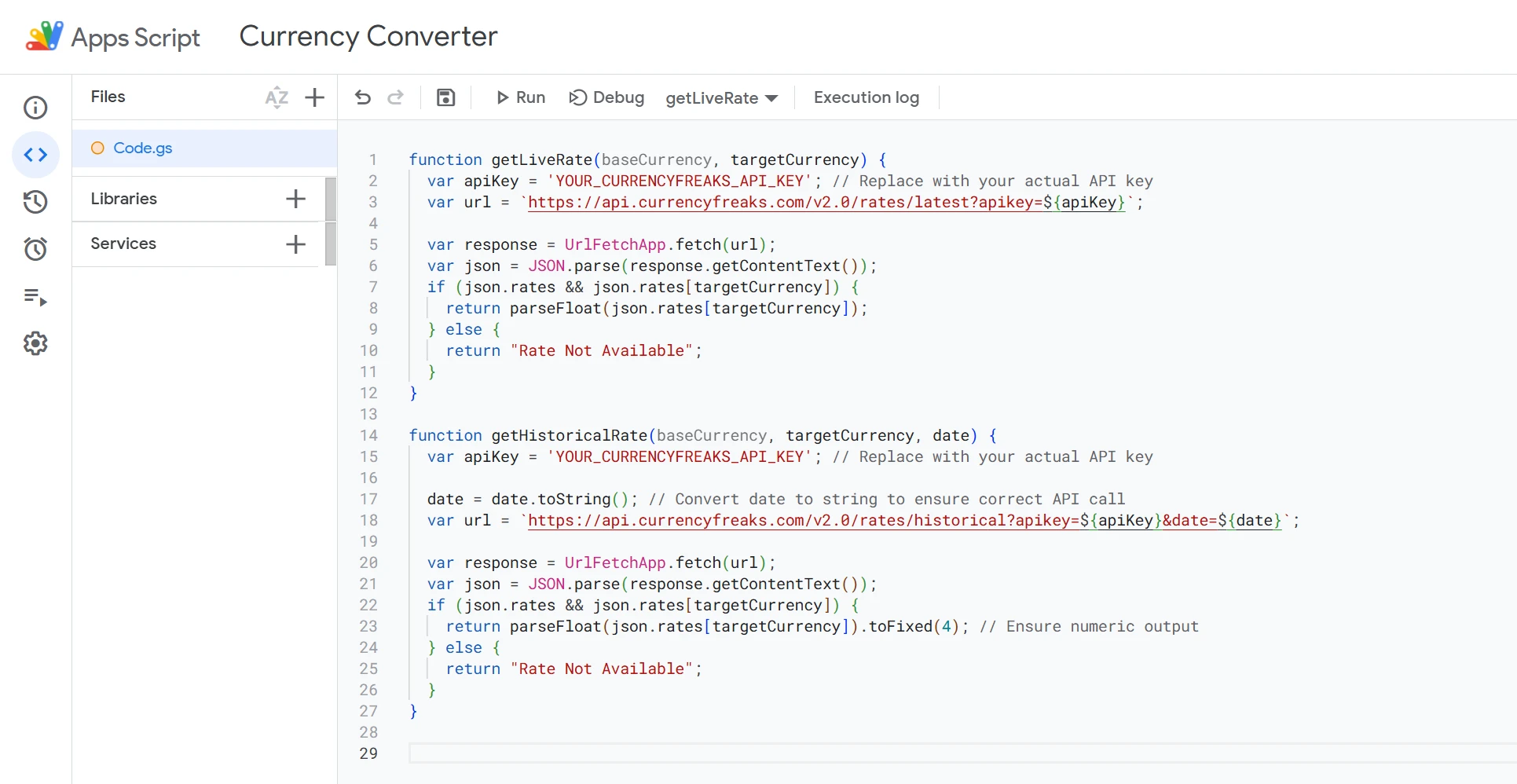Start Debug on the selected function
This screenshot has height=784, width=1517.
pos(606,97)
